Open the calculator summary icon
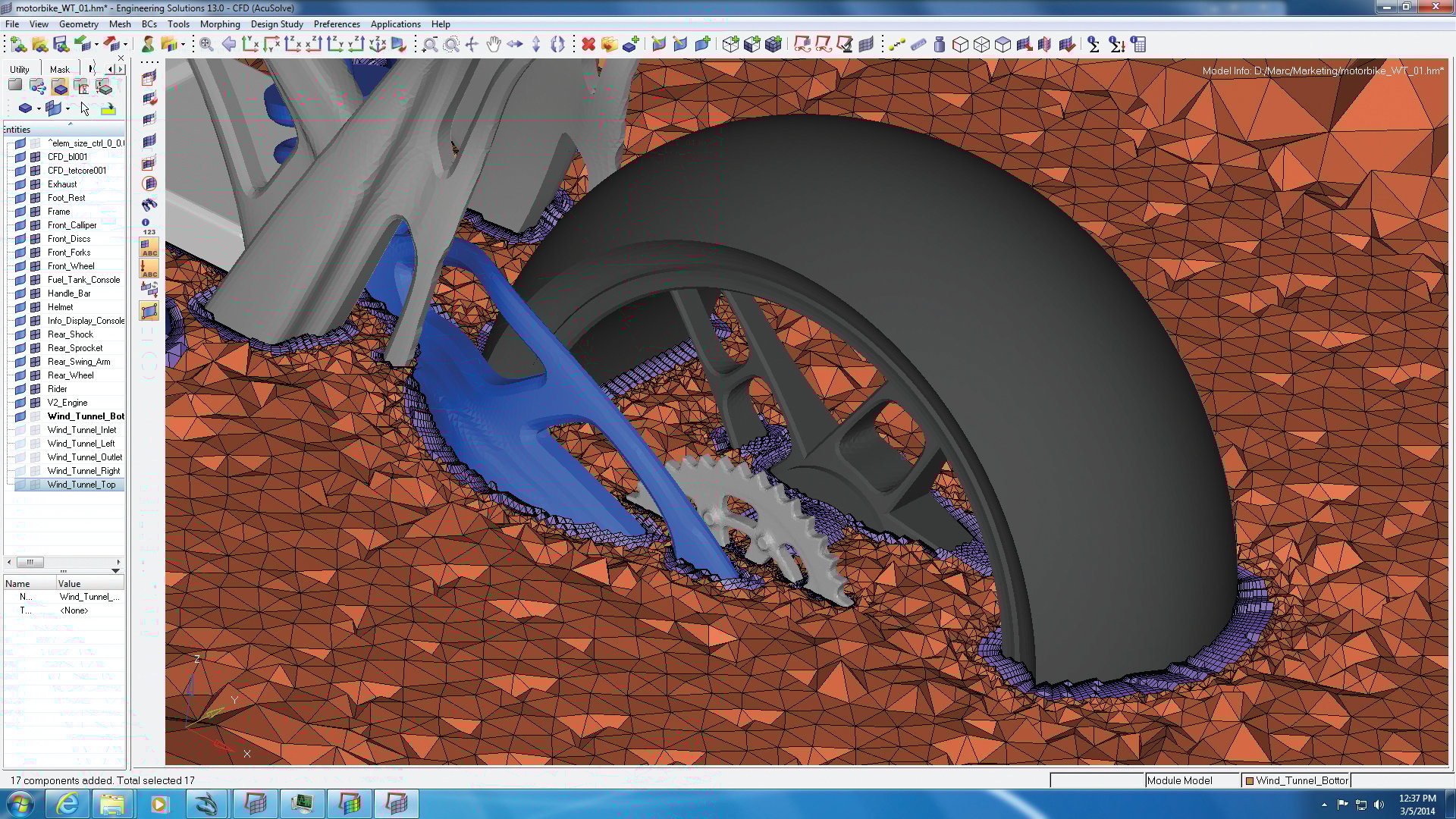The width and height of the screenshot is (1456, 819). coord(1138,45)
